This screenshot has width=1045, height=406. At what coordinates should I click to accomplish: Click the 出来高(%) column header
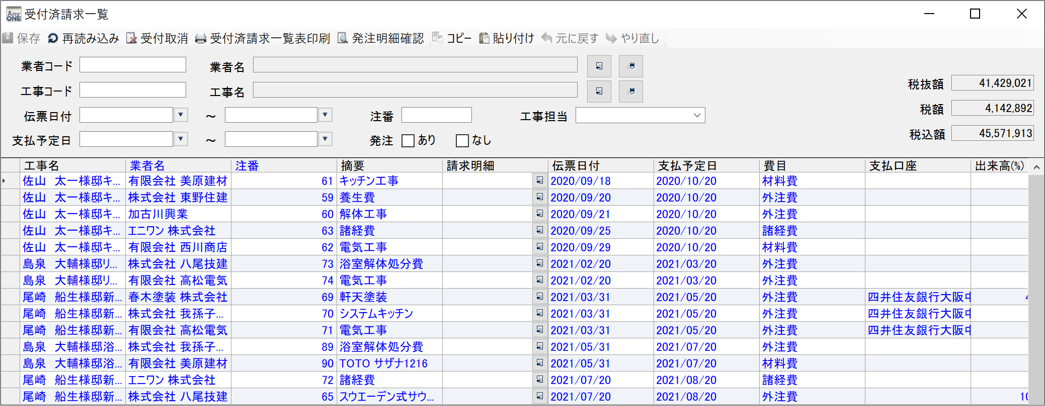click(x=1000, y=165)
